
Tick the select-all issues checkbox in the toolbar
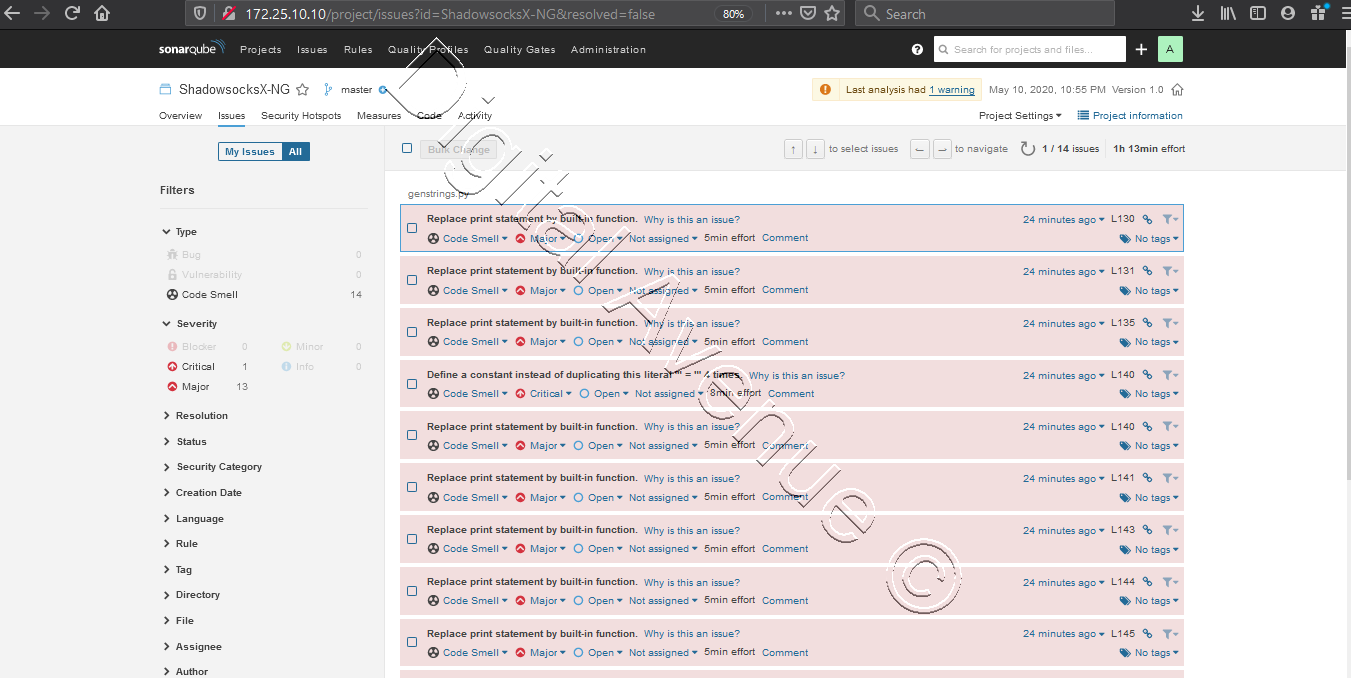pos(407,147)
